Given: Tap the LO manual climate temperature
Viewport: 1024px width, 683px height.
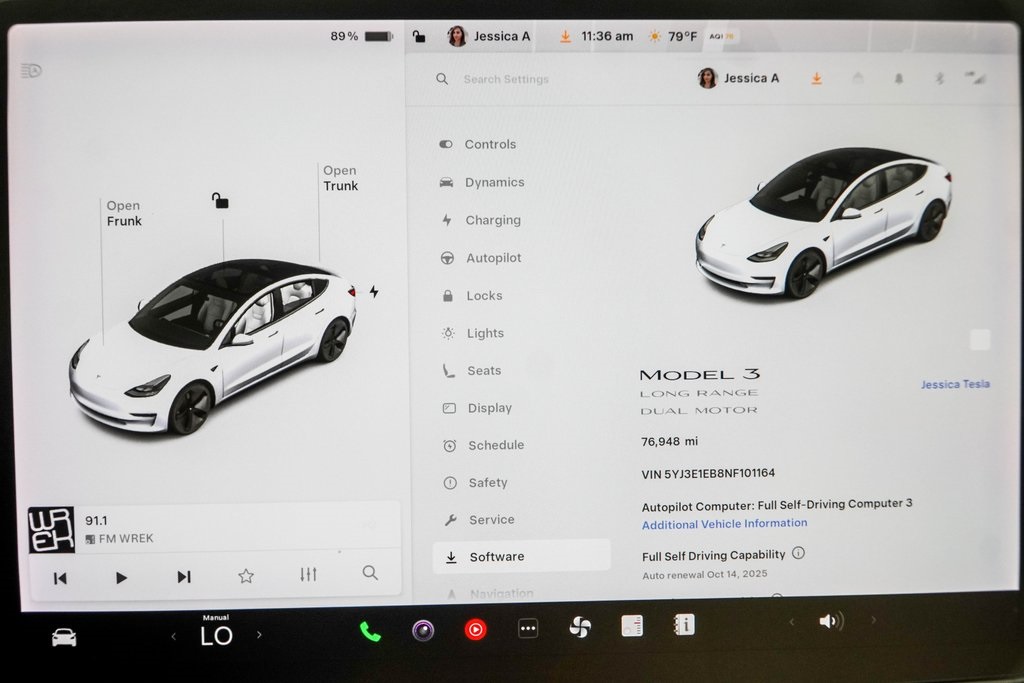Looking at the screenshot, I should coord(216,635).
